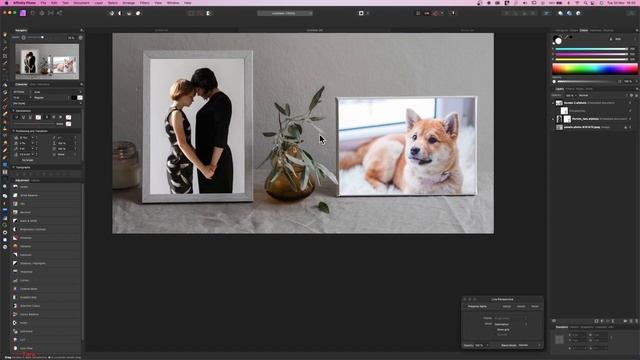The image size is (640, 360).
Task: Open Blend Mode dropdown in Live Perspective dialog
Action: point(529,345)
